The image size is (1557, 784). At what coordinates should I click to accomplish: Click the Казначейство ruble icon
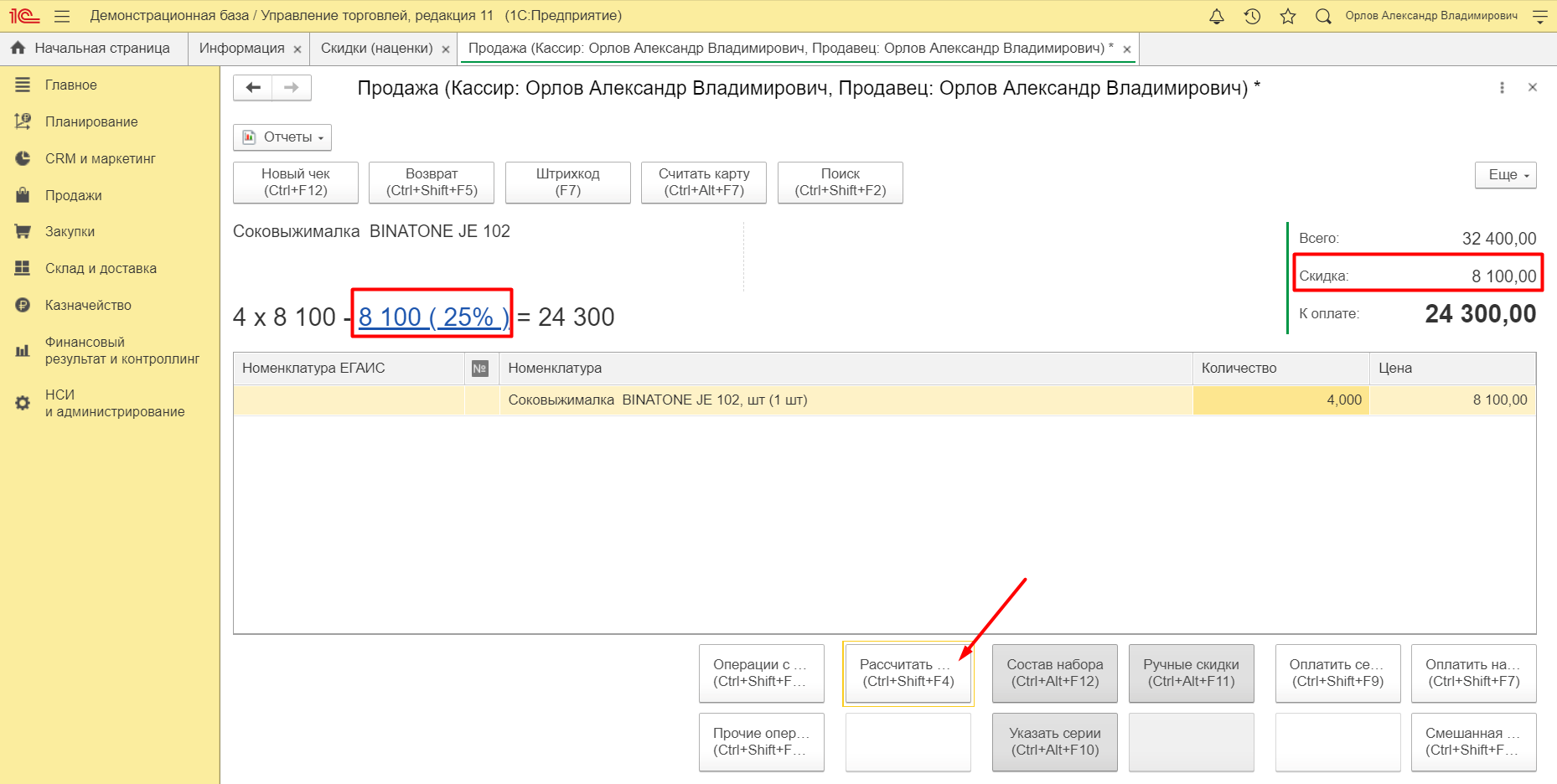click(x=23, y=305)
